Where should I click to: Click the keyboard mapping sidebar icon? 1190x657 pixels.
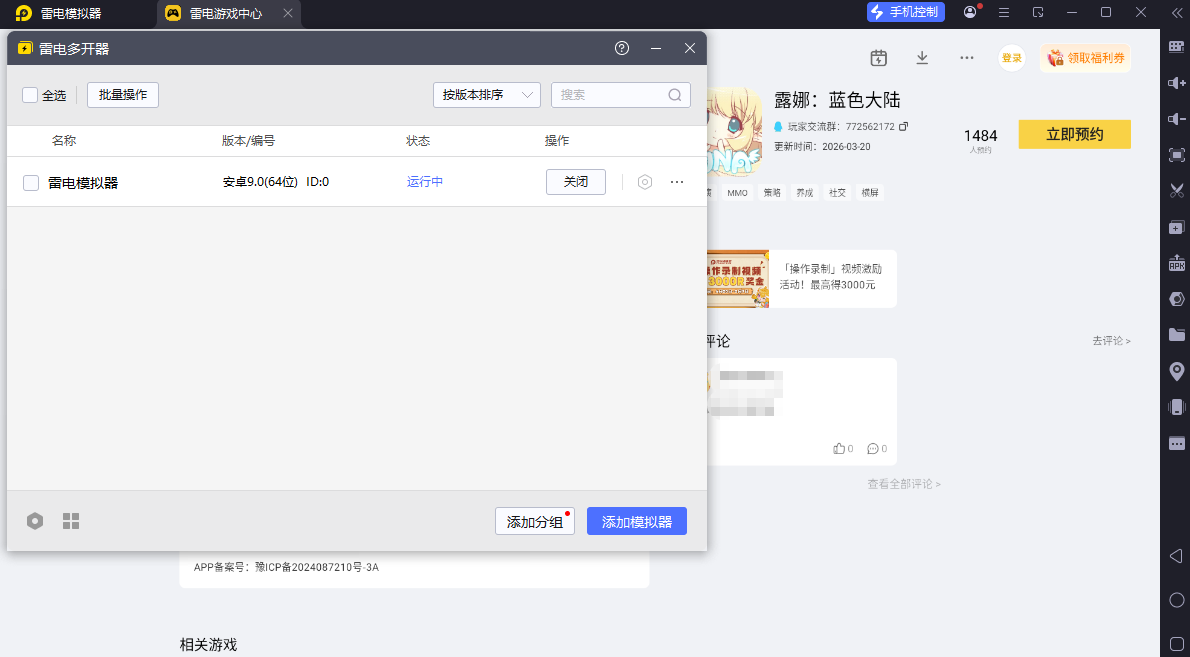click(x=1176, y=47)
